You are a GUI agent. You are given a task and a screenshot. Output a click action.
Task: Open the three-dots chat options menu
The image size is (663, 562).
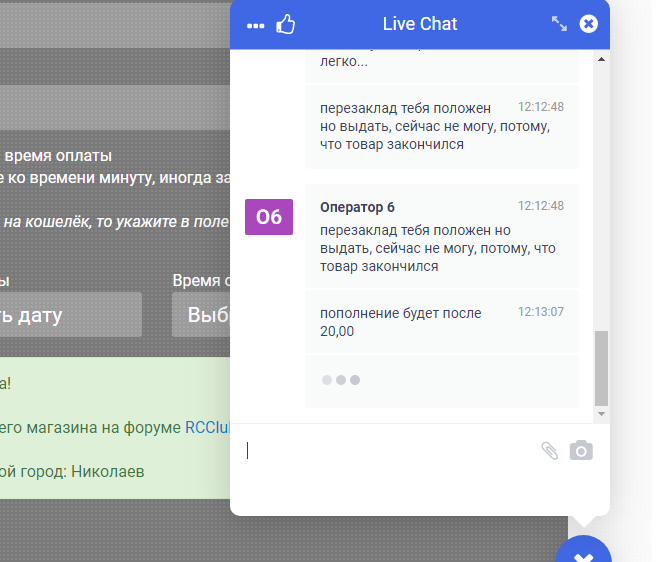click(x=255, y=26)
